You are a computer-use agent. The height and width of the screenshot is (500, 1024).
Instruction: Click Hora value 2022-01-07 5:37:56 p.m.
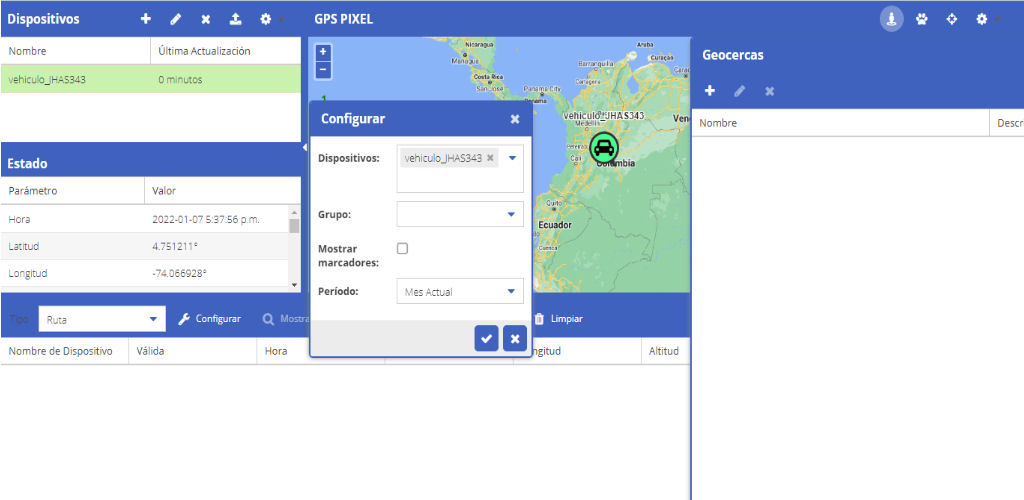click(206, 219)
